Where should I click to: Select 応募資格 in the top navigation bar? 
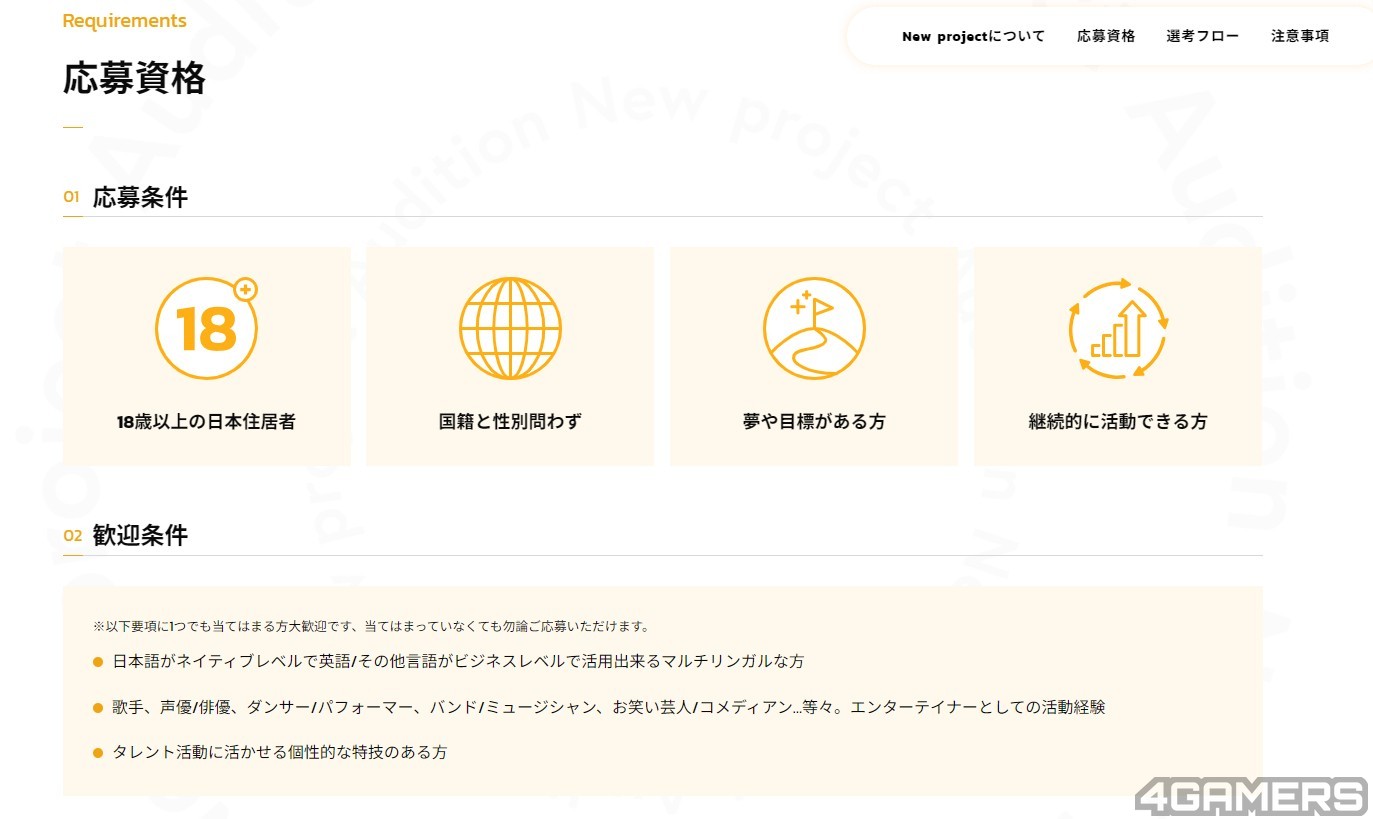pos(1106,37)
